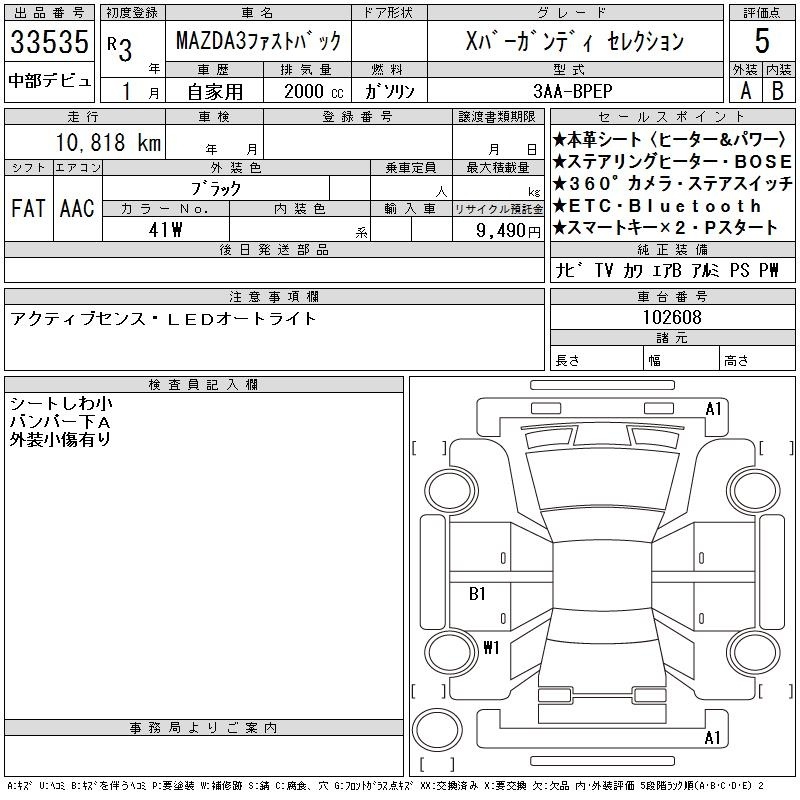Click the car name MAZDA3ファストバック

(259, 42)
